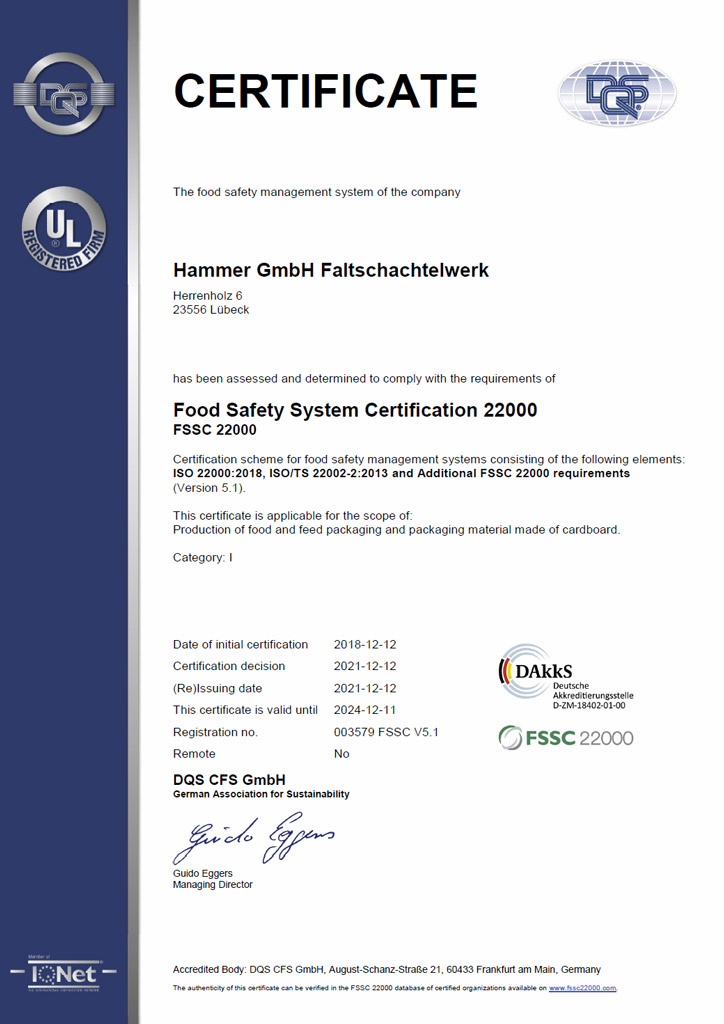724x1024 pixels.
Task: Click the green FSSC 22000 logo
Action: (x=565, y=738)
